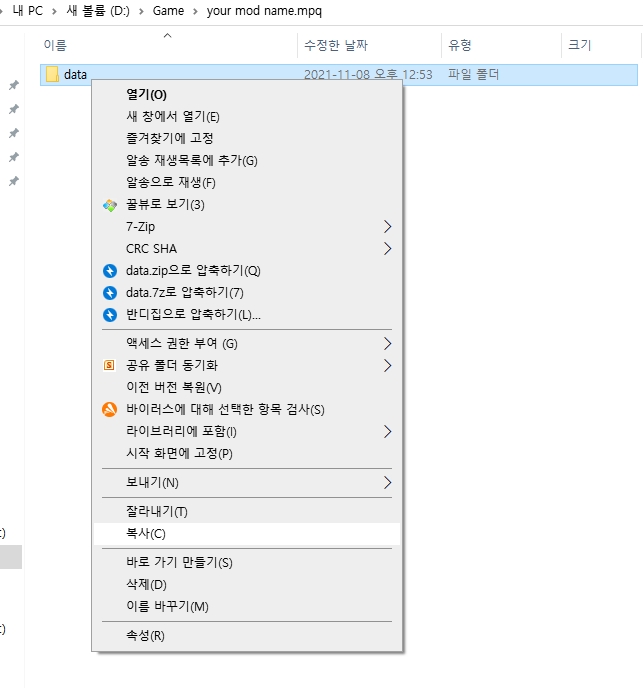Select 삭제(D) to delete folder
643x688 pixels.
(x=247, y=584)
